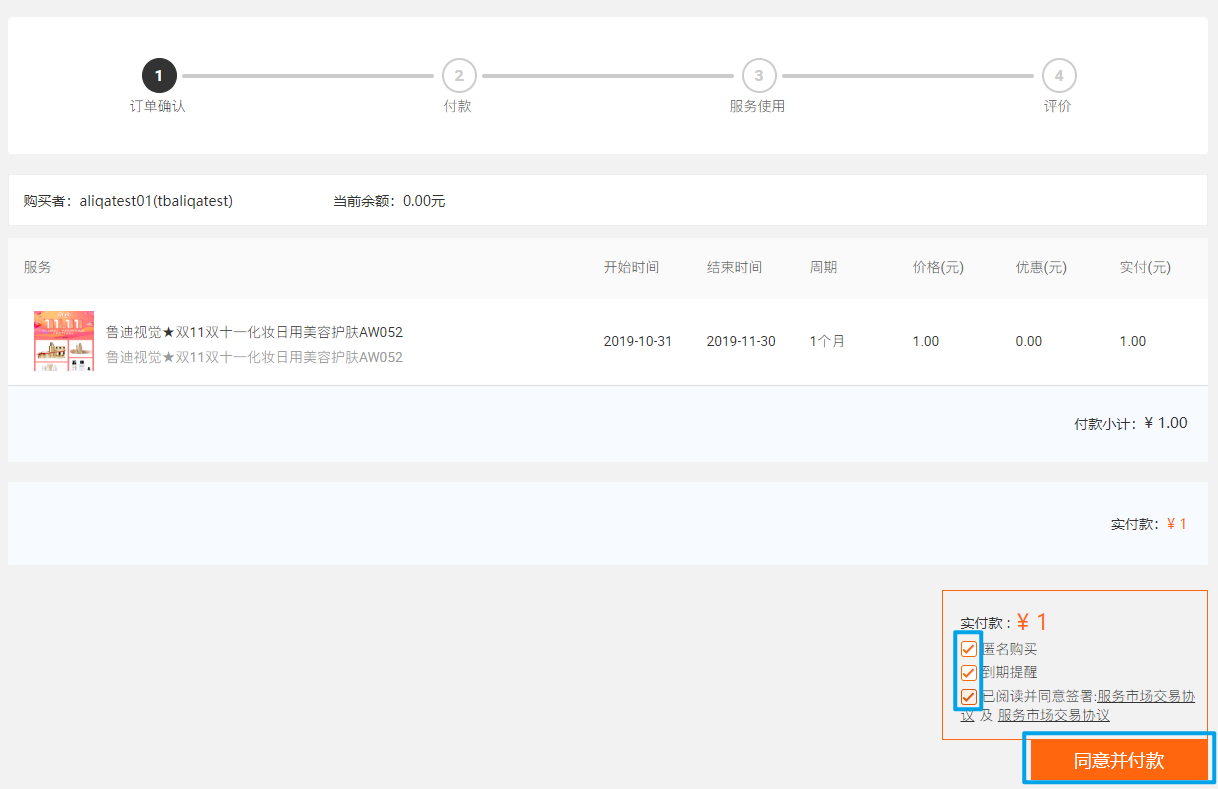Click the 同意并付款 button
1218x789 pixels.
coord(1119,760)
